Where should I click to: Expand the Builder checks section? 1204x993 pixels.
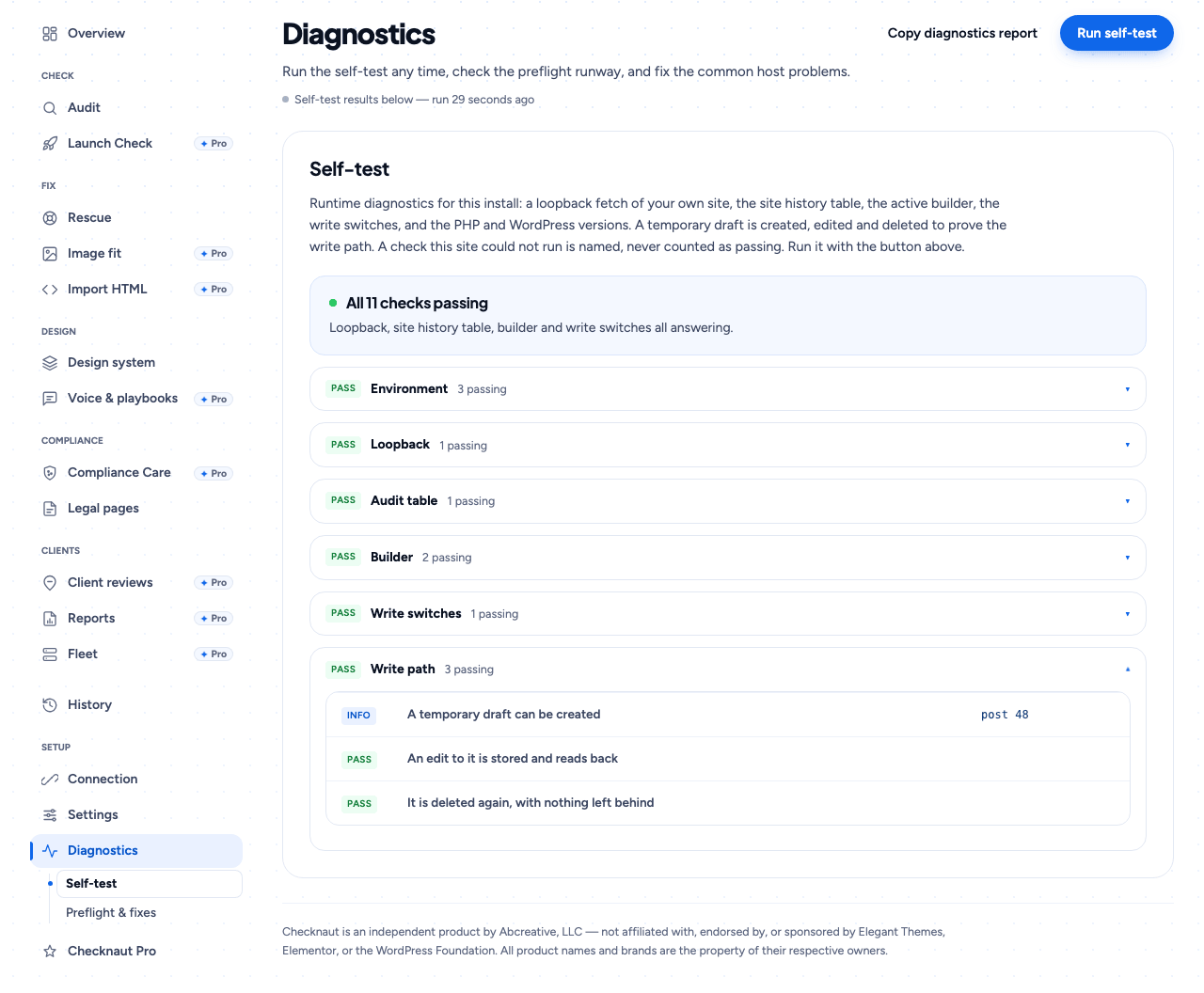tap(728, 558)
